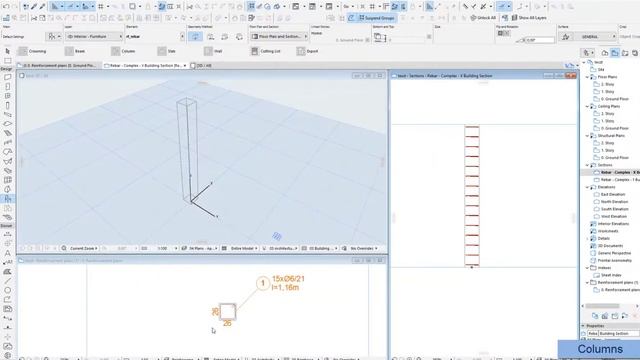Collapse the Properties panel header

(583, 326)
